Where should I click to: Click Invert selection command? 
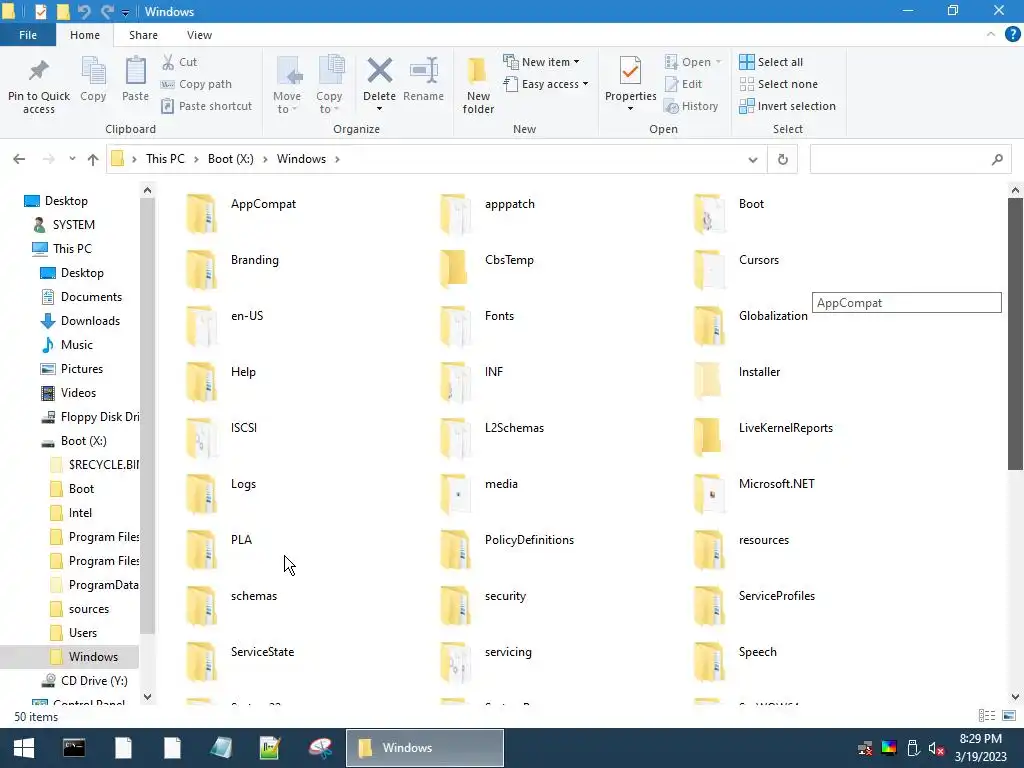pos(787,106)
